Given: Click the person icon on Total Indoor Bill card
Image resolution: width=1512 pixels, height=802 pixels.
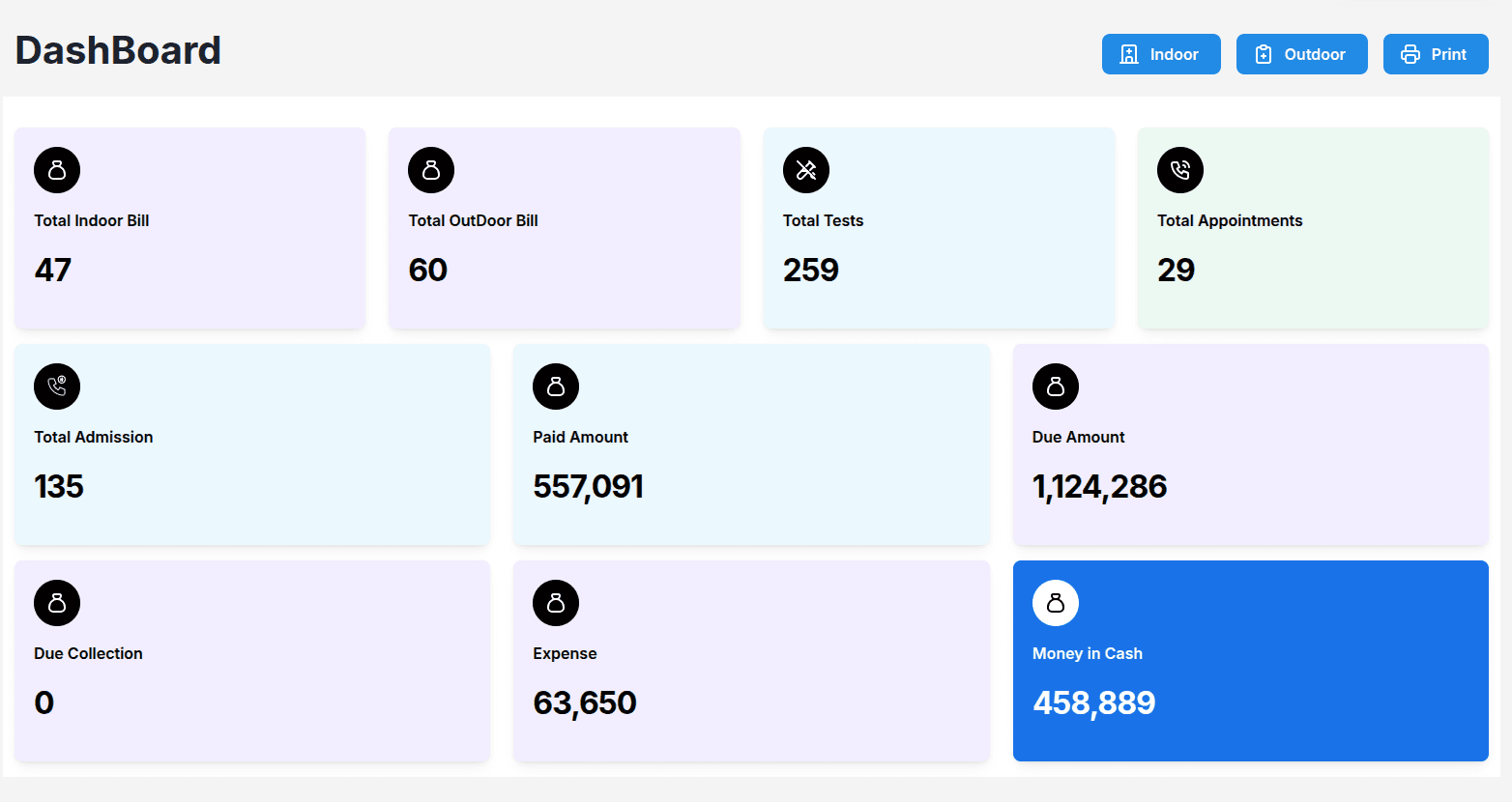Looking at the screenshot, I should pyautogui.click(x=57, y=169).
